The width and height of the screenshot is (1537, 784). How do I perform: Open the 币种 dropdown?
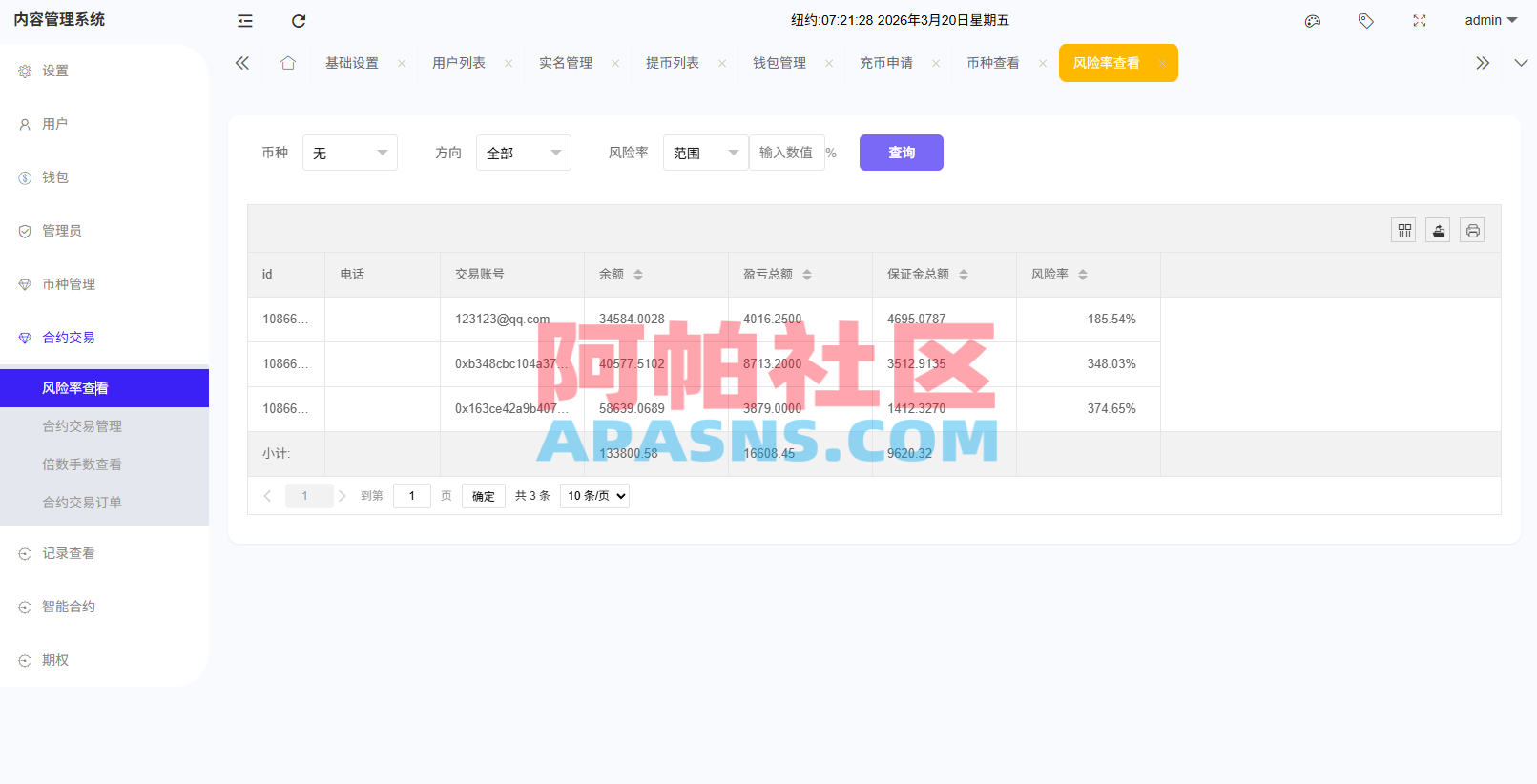pyautogui.click(x=350, y=153)
